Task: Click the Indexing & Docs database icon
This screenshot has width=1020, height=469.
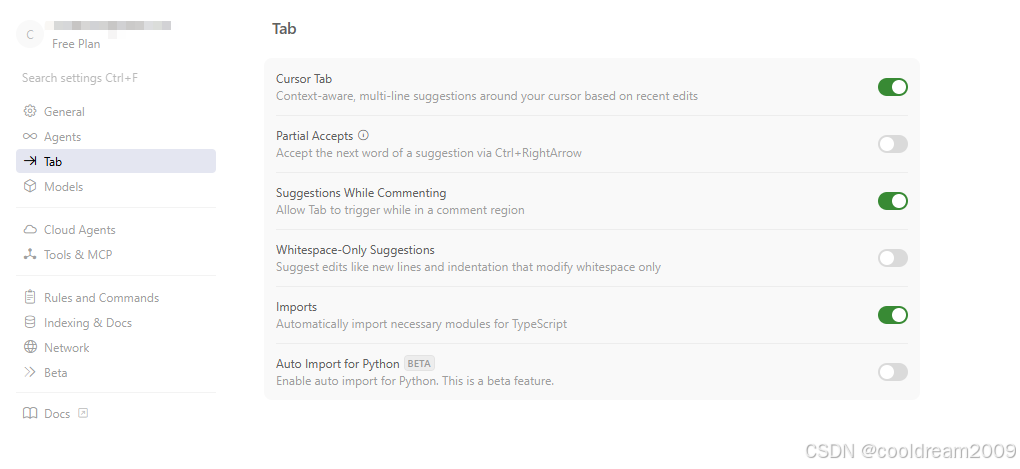Action: pyautogui.click(x=30, y=322)
